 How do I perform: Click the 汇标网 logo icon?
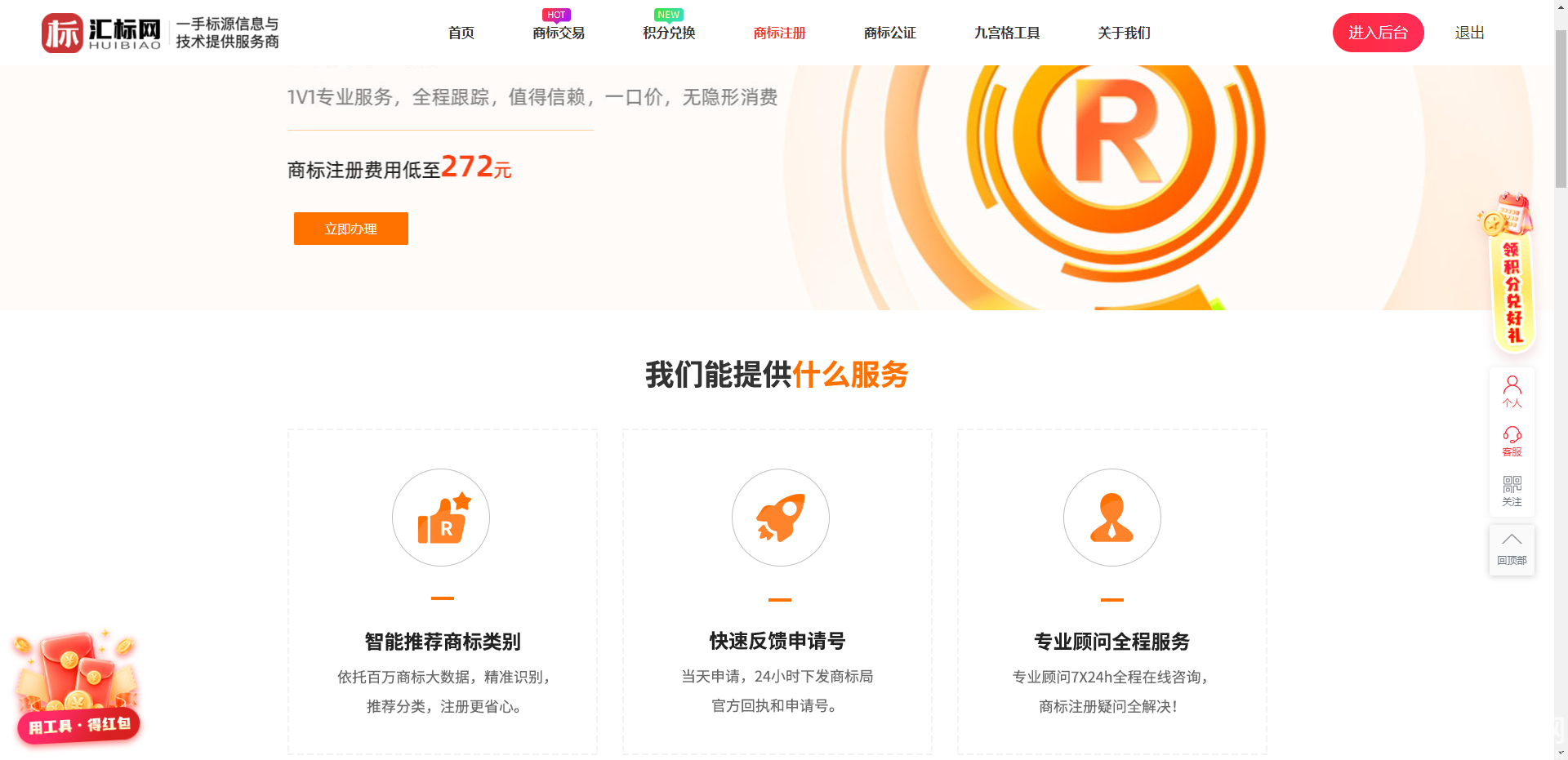pos(63,33)
